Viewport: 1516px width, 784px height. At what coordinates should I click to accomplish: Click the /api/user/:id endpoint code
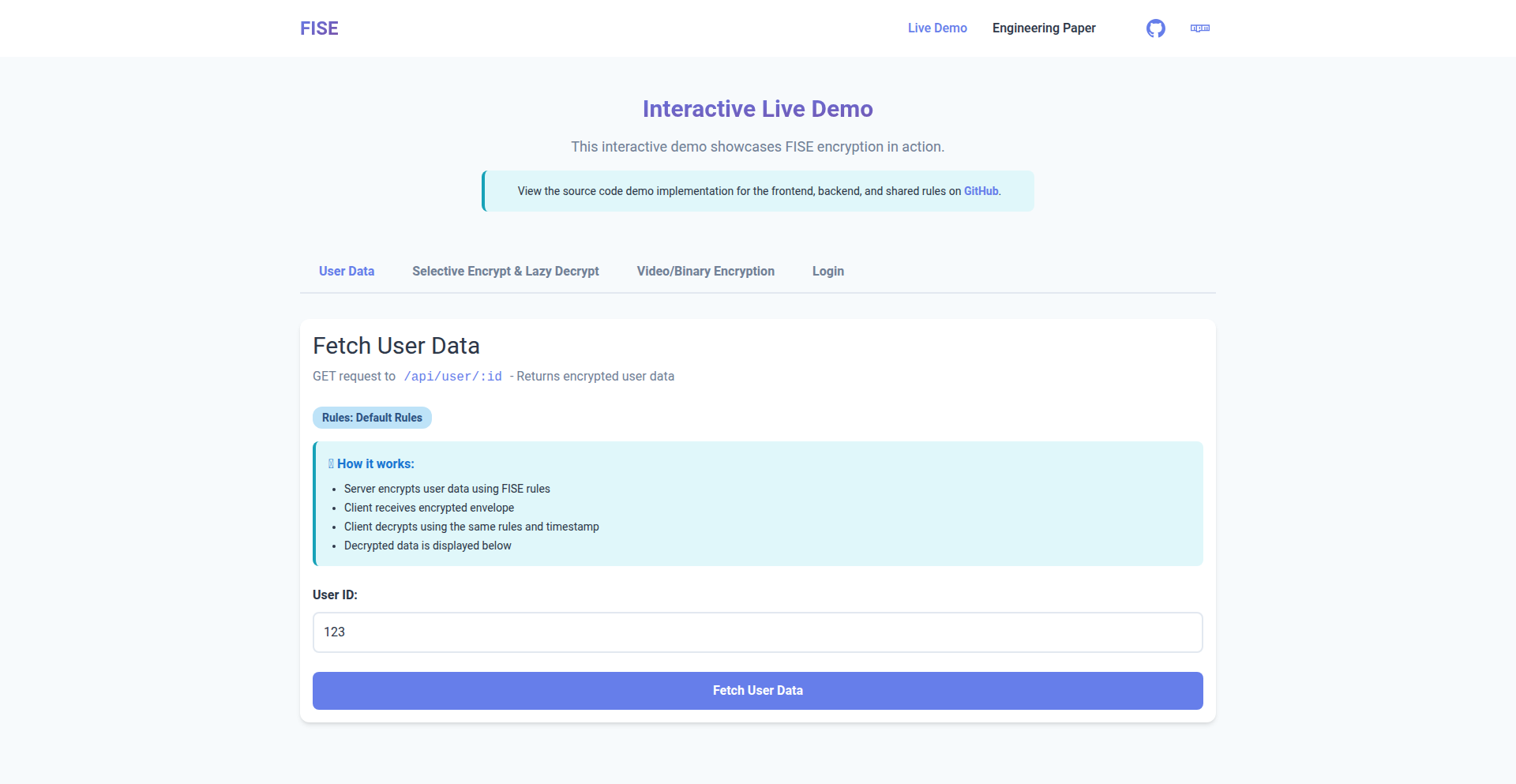pos(453,377)
